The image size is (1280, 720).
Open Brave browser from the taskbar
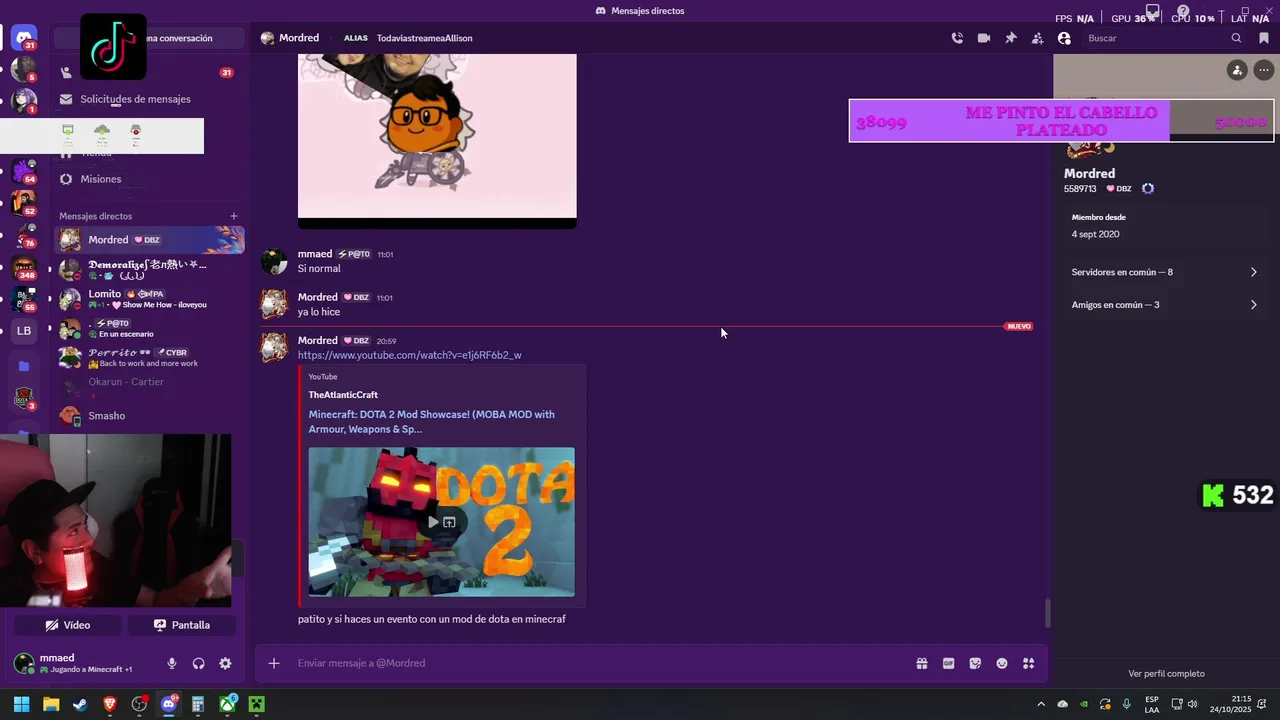pos(110,705)
